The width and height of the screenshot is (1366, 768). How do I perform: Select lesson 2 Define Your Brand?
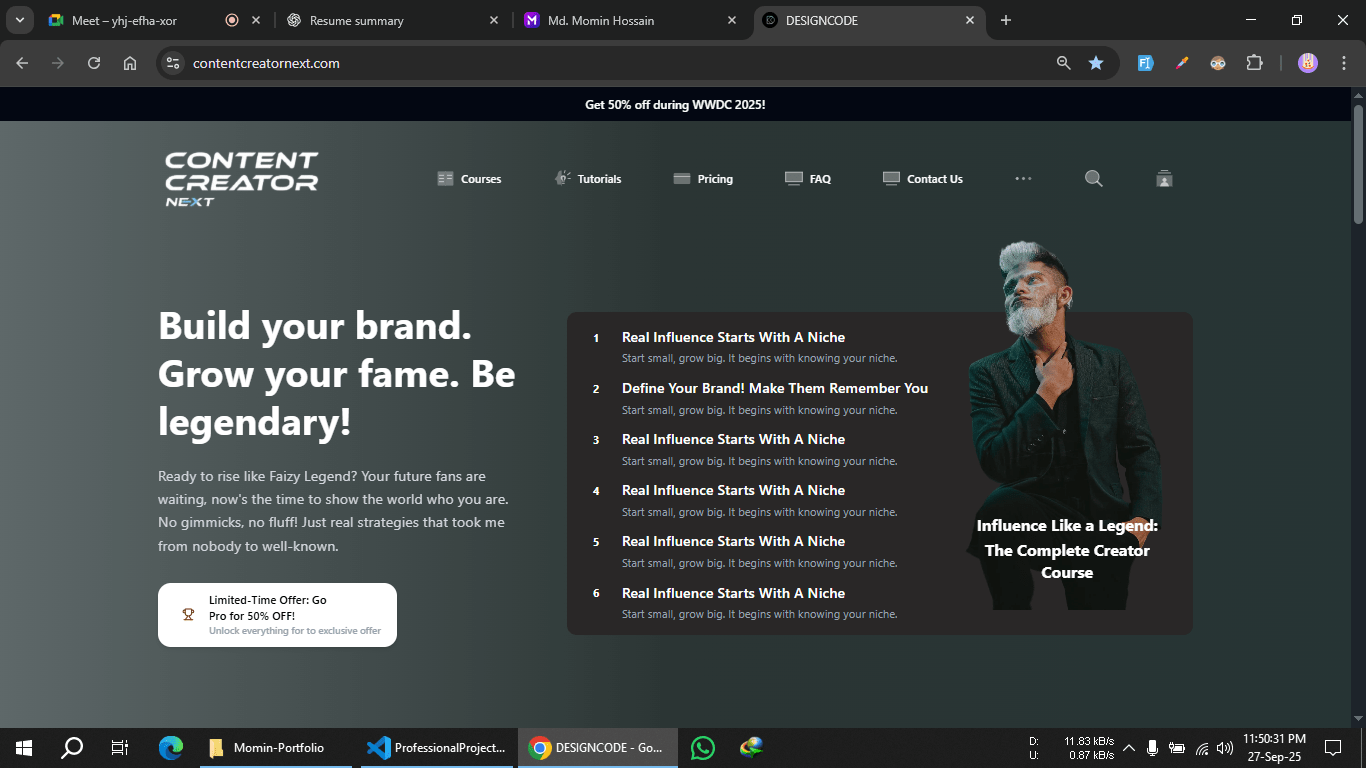[774, 389]
